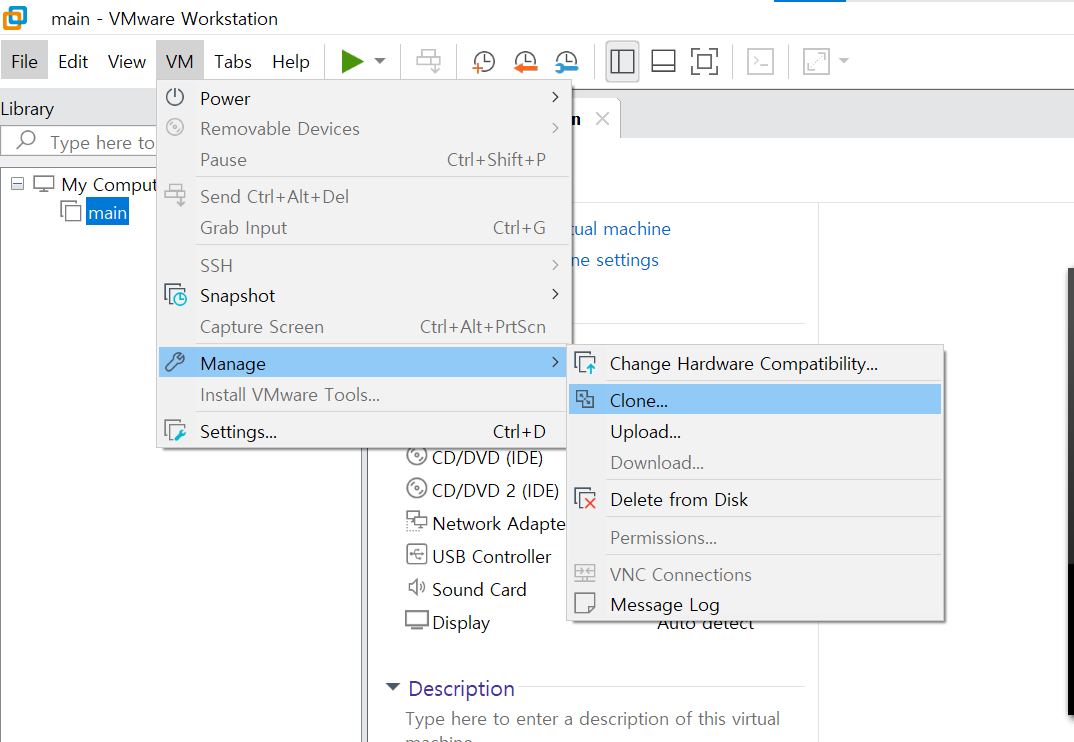Click the USB Controller icon
This screenshot has height=742, width=1074.
click(x=416, y=554)
